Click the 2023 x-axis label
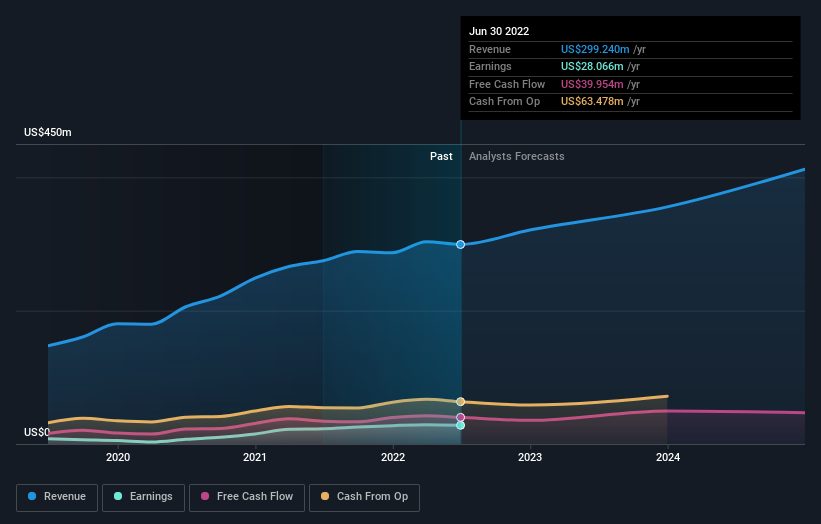Viewport: 821px width, 524px height. [x=530, y=457]
